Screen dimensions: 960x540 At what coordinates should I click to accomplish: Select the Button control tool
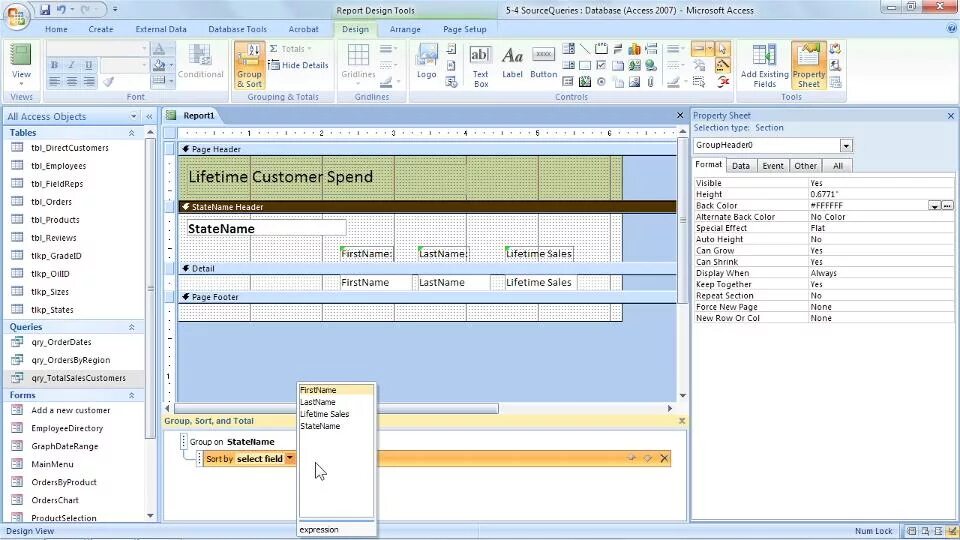click(543, 62)
